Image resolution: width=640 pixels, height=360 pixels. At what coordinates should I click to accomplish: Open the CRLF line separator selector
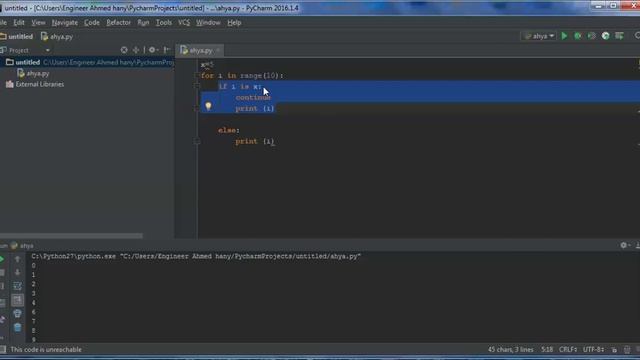click(x=568, y=350)
